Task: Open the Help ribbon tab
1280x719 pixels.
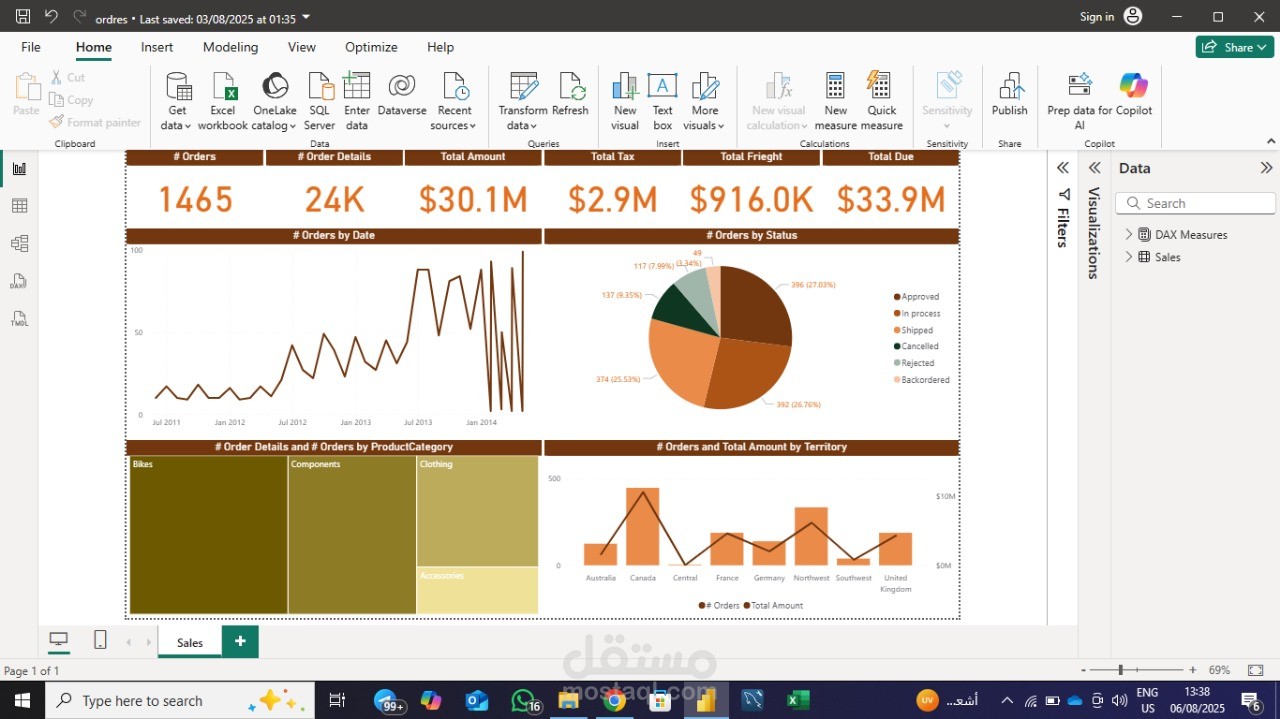Action: [x=440, y=47]
